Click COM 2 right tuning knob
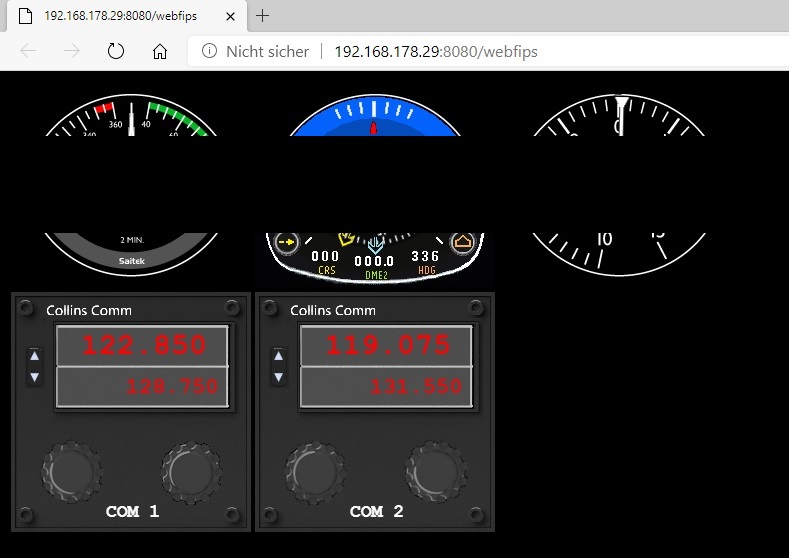Image resolution: width=789 pixels, height=558 pixels. coord(436,472)
